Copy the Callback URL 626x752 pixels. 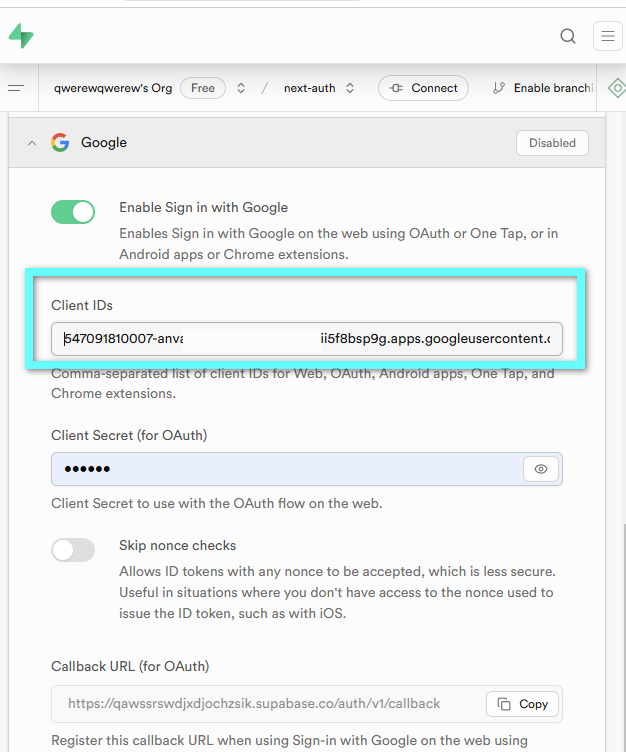522,704
